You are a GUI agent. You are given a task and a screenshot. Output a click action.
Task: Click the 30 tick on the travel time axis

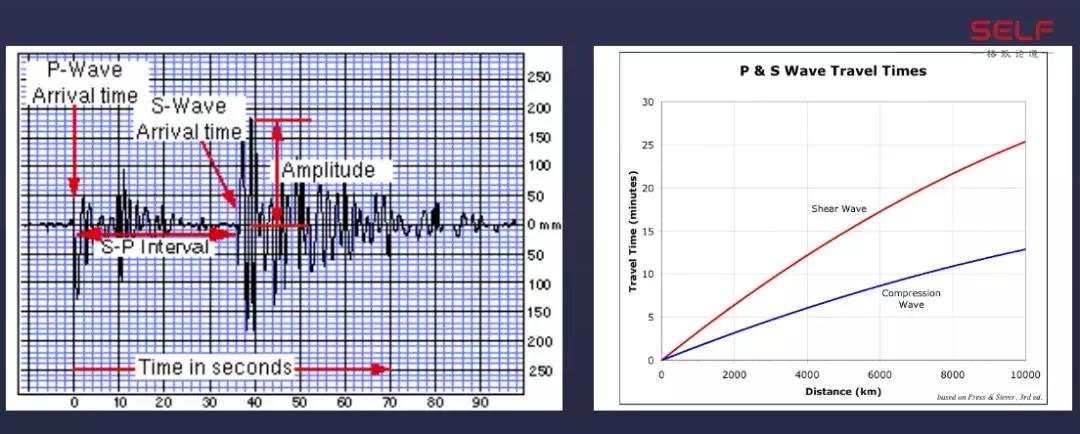pos(647,102)
